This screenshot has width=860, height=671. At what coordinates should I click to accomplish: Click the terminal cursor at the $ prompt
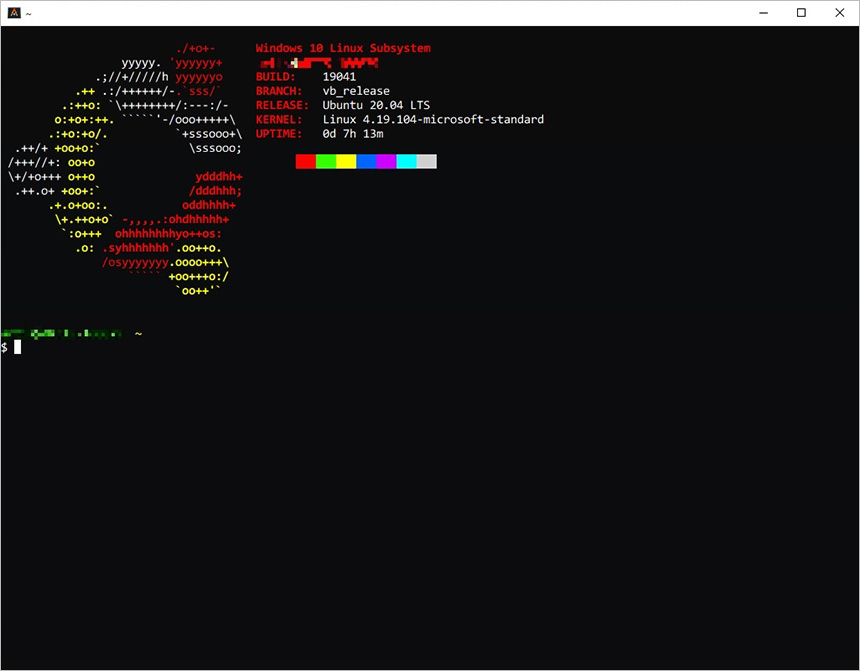18,347
